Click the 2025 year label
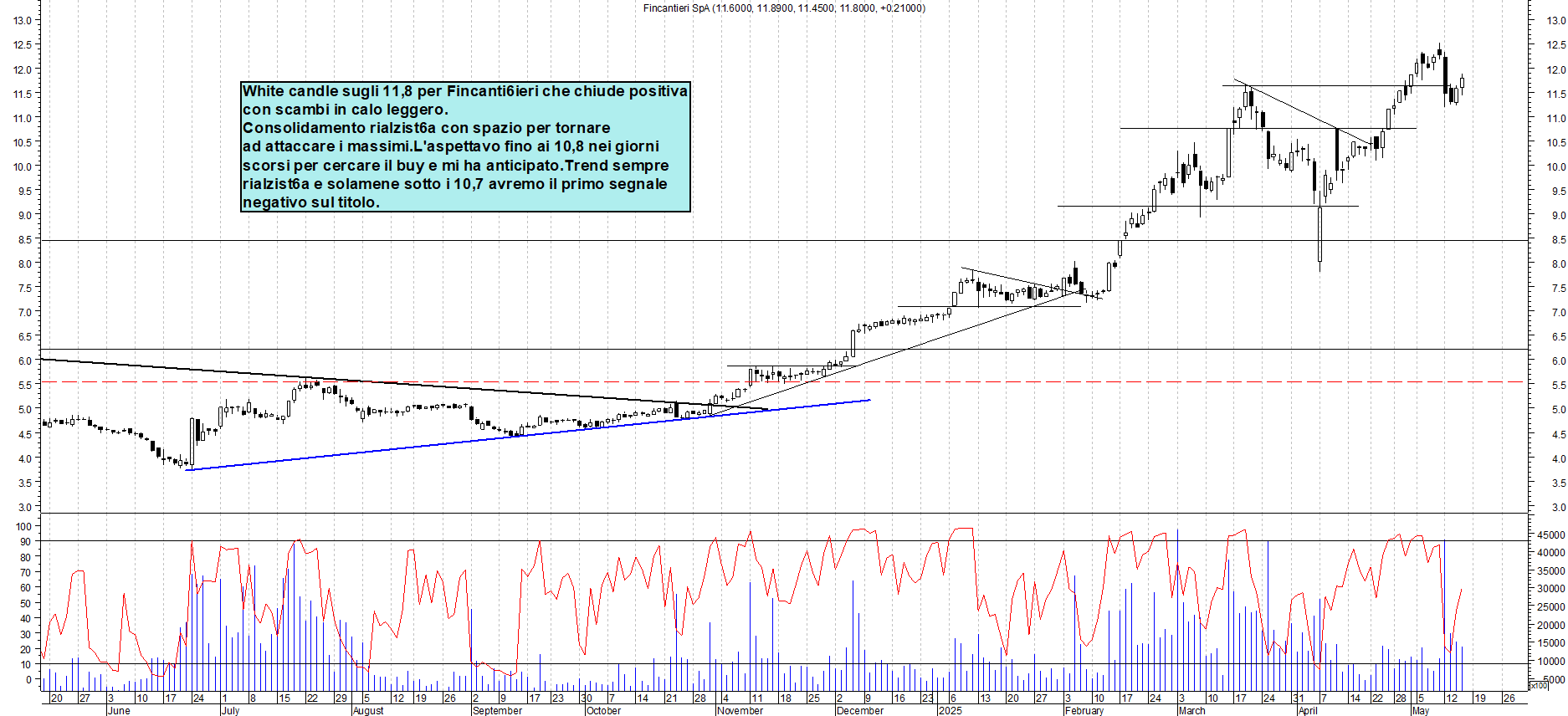Screen dimensions: 1568x716 (950, 711)
